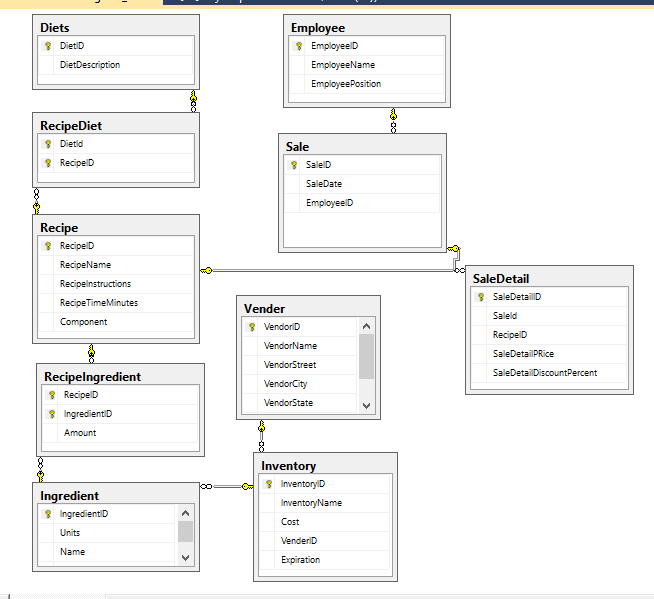Click the down arrow in Ingredient table scrollbar

pyautogui.click(x=186, y=558)
